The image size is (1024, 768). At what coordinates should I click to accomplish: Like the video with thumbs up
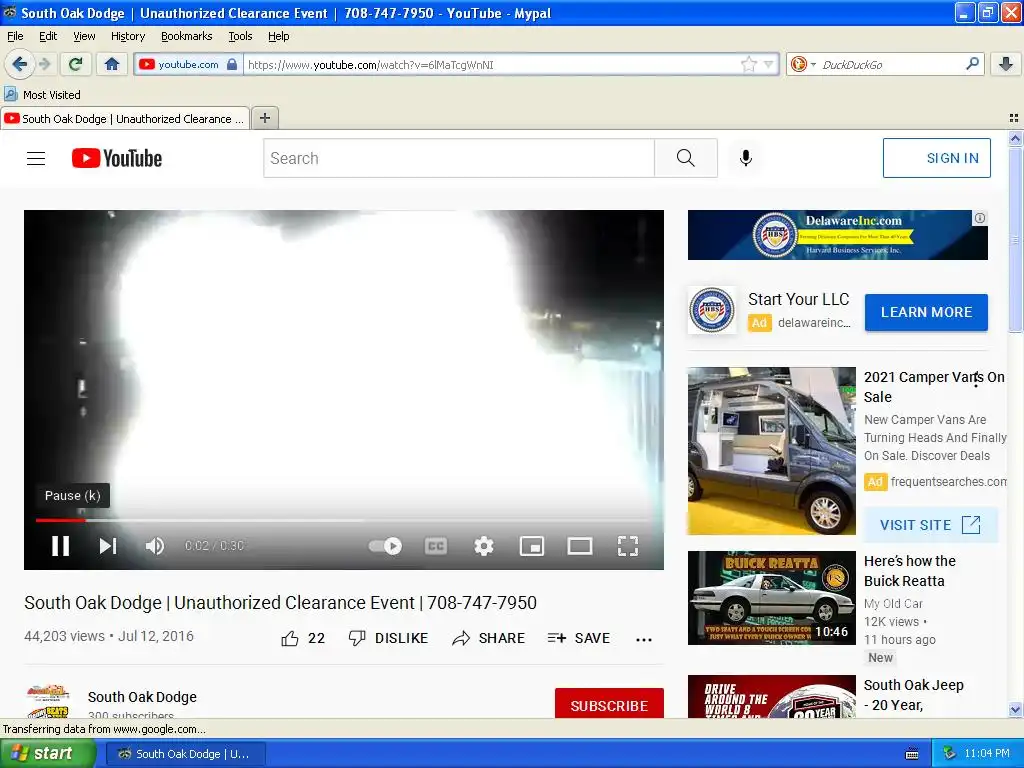pyautogui.click(x=302, y=639)
